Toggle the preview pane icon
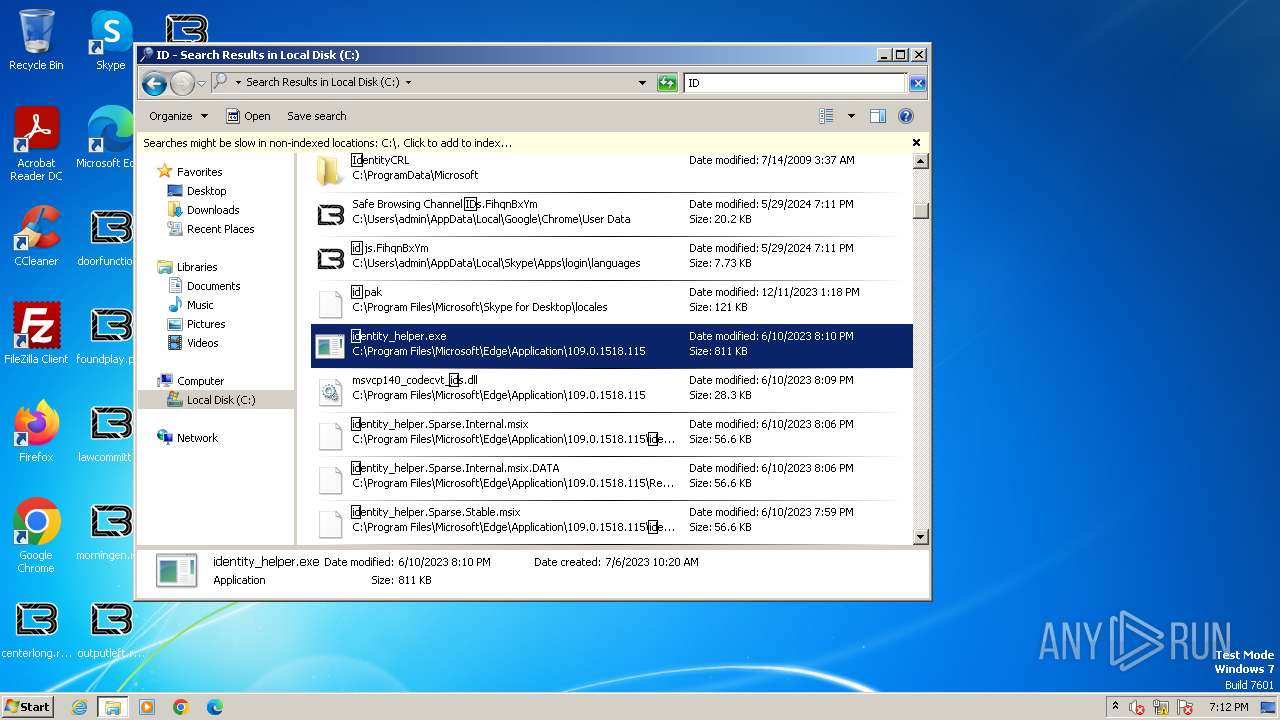 click(878, 116)
